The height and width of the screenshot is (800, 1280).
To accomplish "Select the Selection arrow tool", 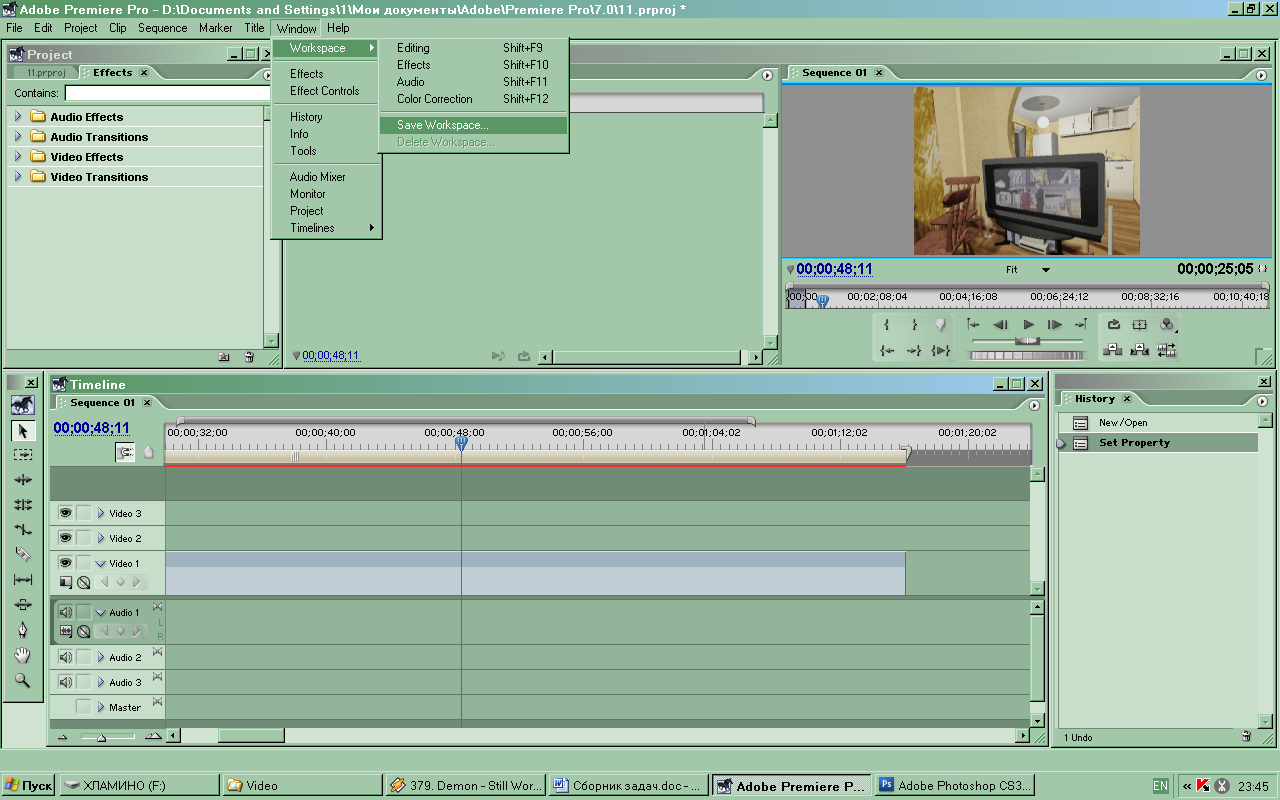I will [22, 430].
